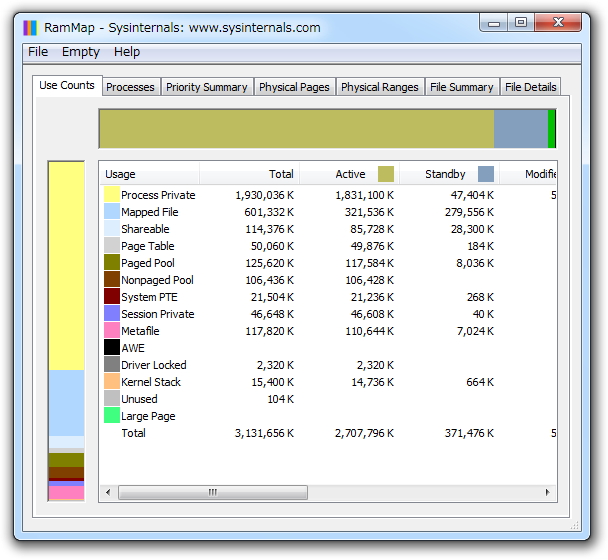Click the pink Metafile swatch
Image resolution: width=608 pixels, height=560 pixels.
click(x=112, y=331)
